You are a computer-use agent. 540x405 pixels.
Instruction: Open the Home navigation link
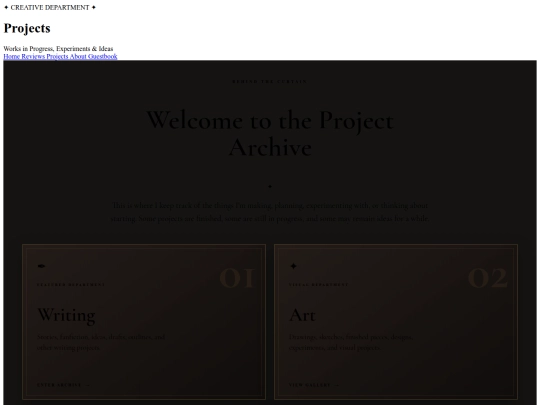pos(12,56)
